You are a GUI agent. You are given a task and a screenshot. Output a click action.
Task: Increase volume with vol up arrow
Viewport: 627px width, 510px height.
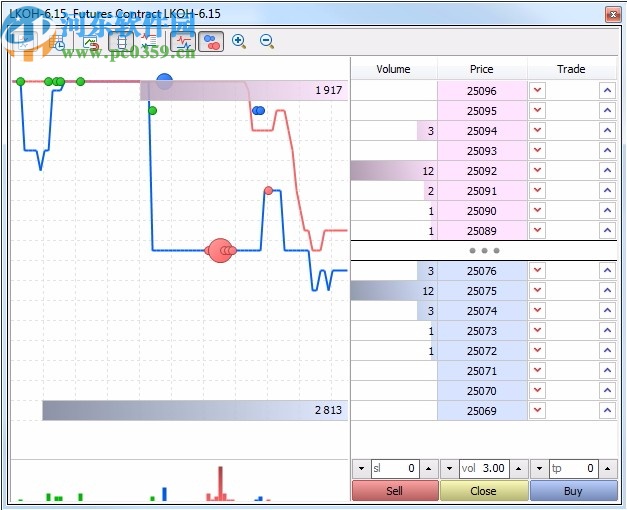[518, 468]
